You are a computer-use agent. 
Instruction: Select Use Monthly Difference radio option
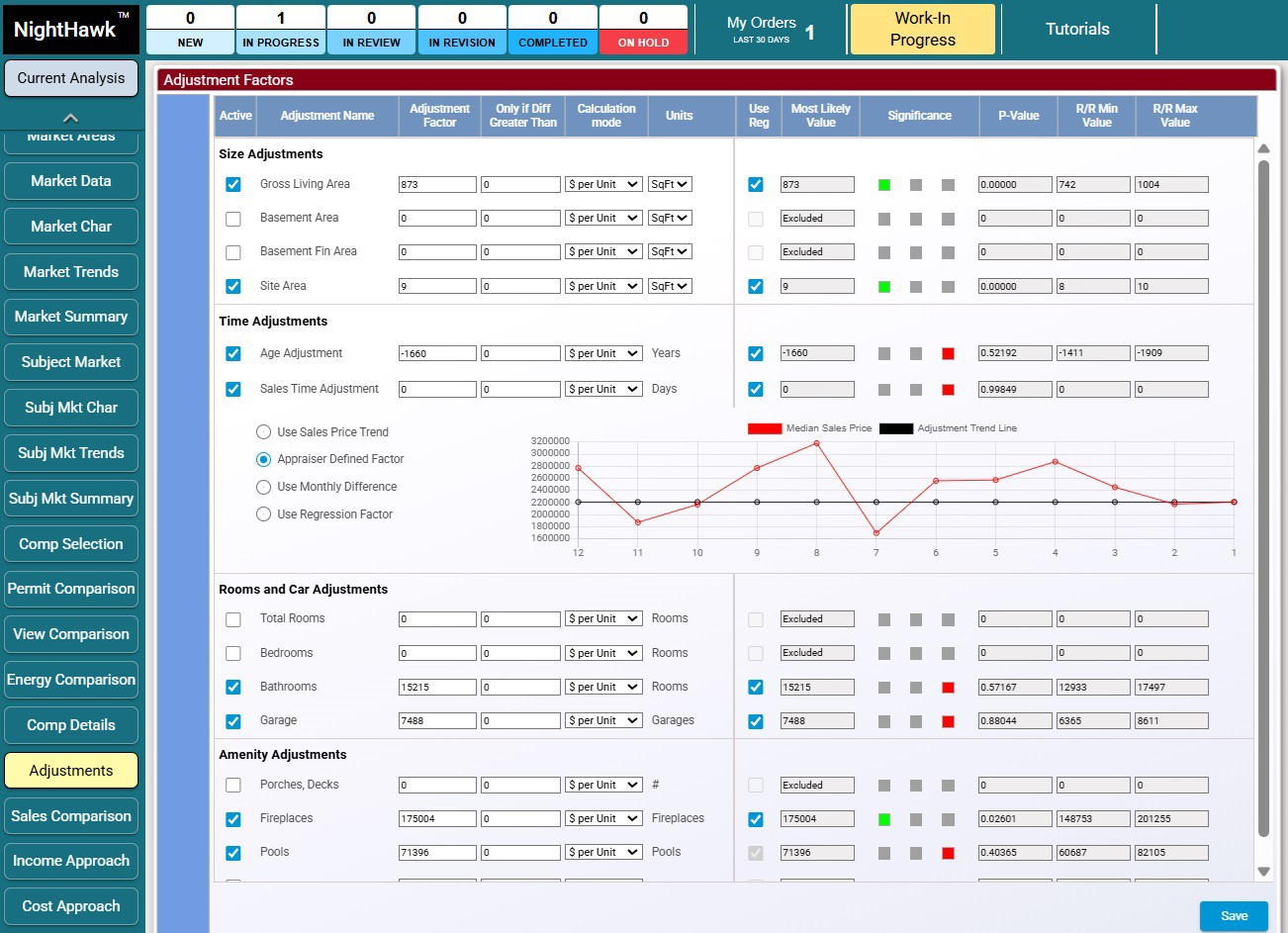click(x=263, y=487)
